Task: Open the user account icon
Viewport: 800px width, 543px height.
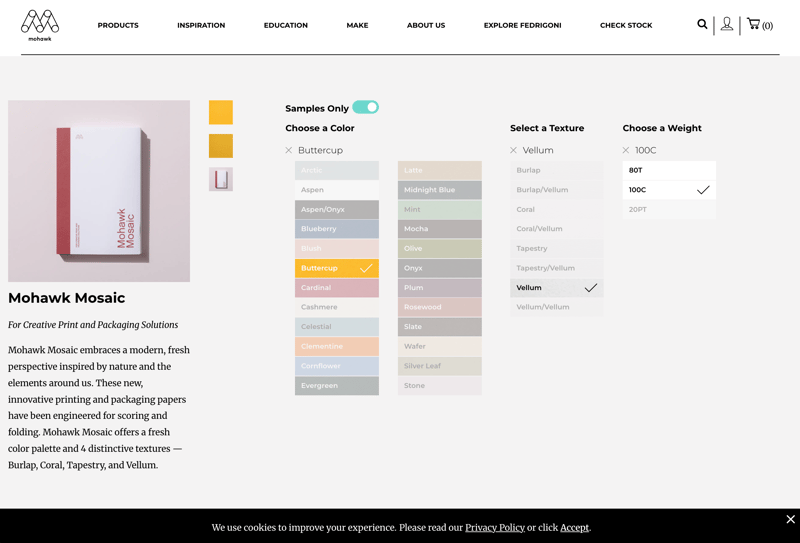Action: coord(727,24)
